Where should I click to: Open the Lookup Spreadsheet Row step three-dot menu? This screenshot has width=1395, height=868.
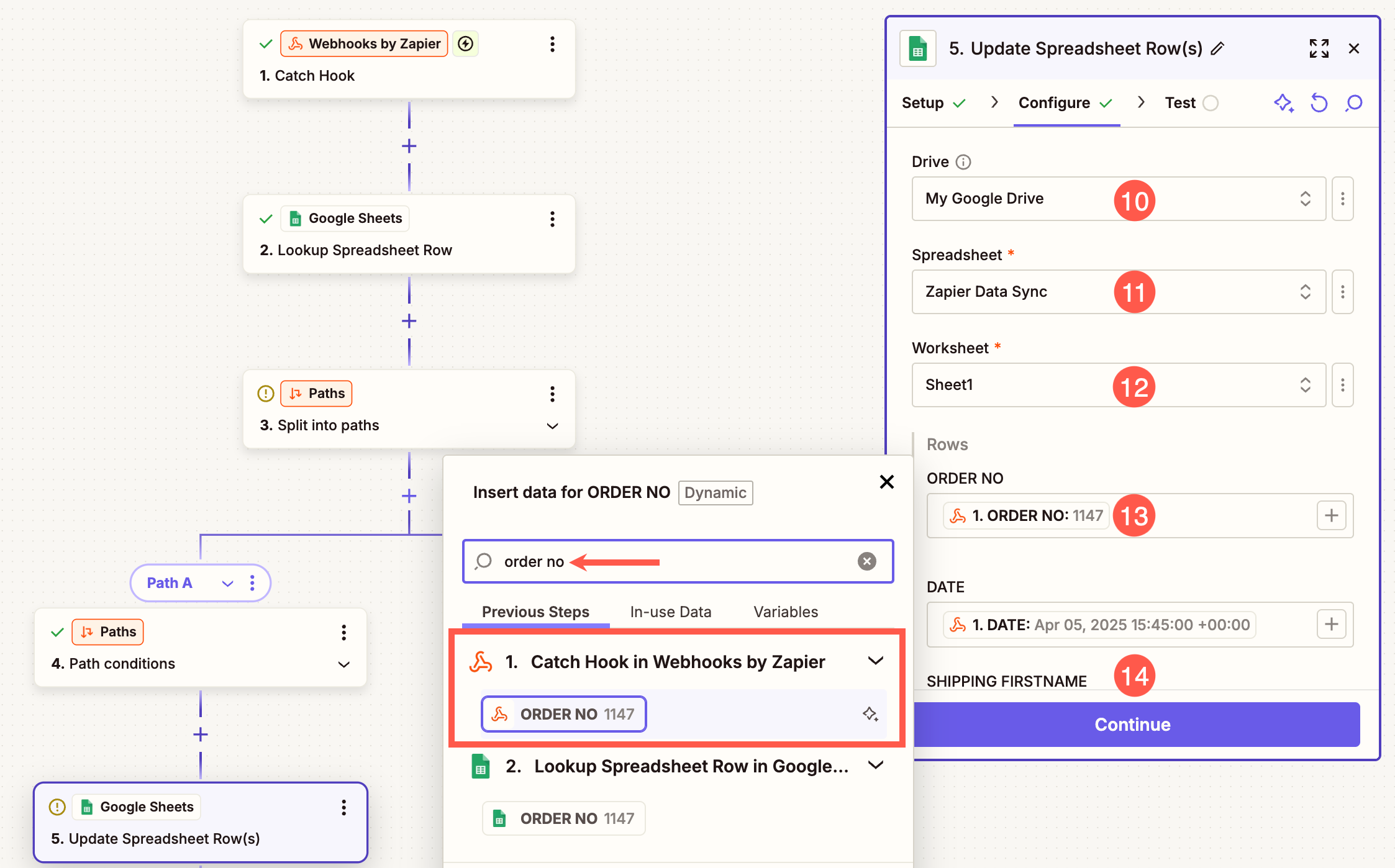click(552, 219)
